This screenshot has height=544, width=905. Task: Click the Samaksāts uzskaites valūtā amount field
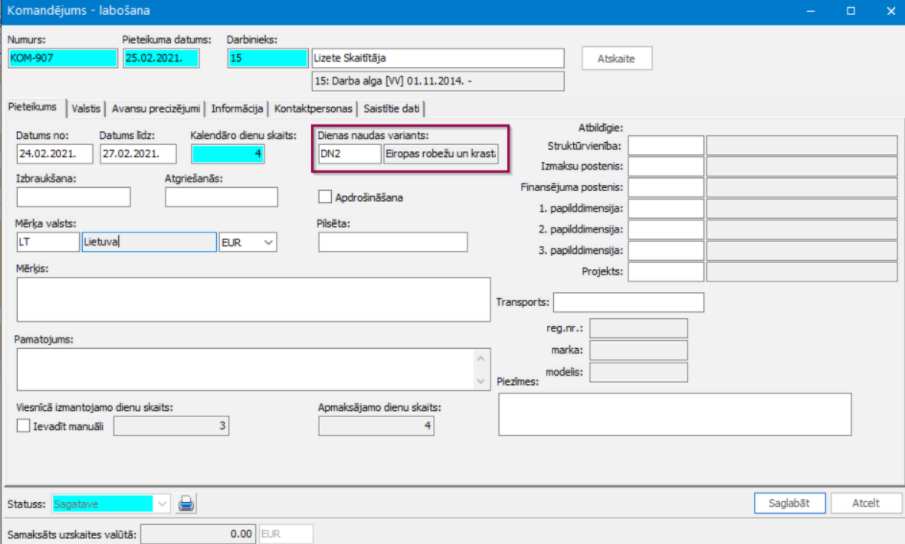[198, 534]
